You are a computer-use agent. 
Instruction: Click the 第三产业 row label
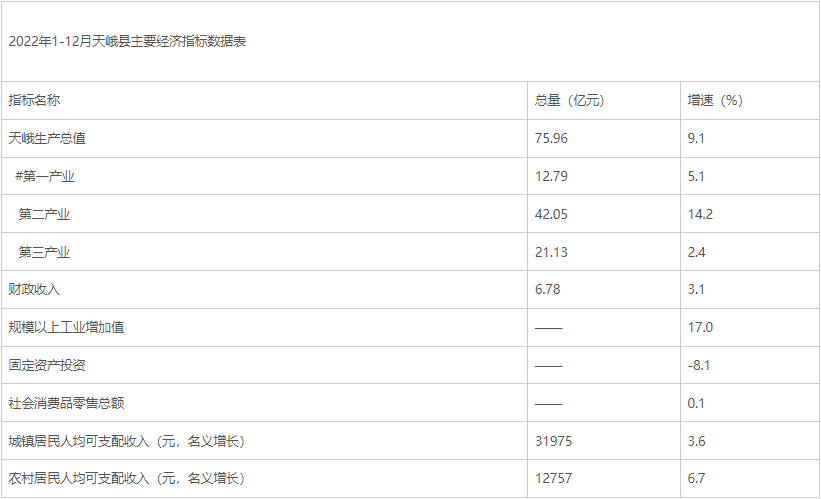[x=44, y=252]
